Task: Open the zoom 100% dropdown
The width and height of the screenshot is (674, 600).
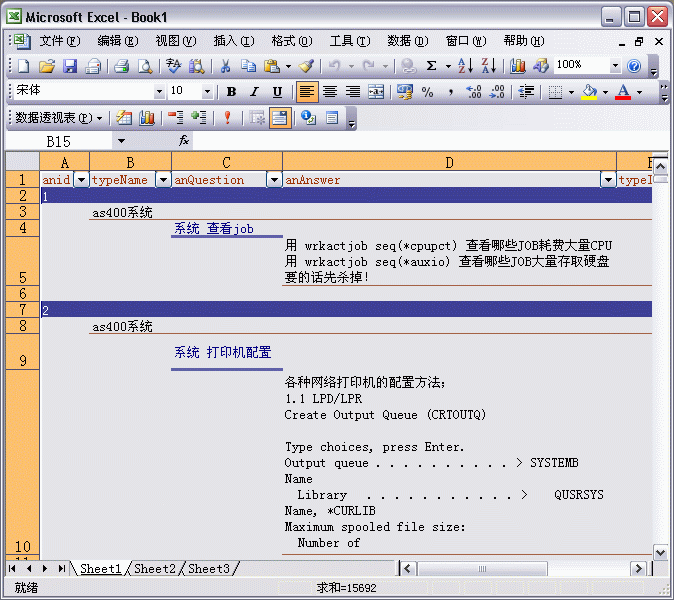Action: coord(615,65)
